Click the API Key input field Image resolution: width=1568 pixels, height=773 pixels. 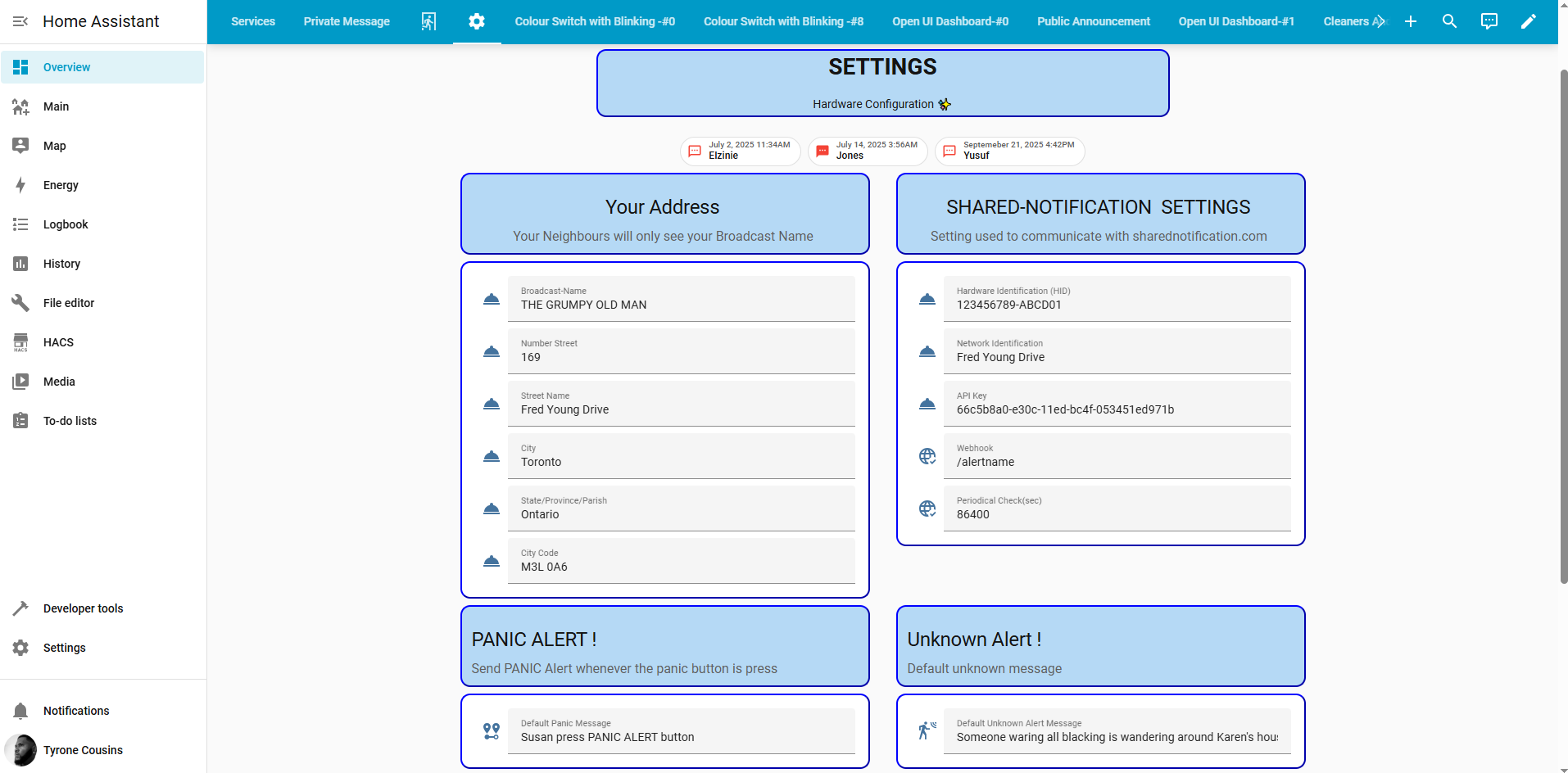[1117, 404]
